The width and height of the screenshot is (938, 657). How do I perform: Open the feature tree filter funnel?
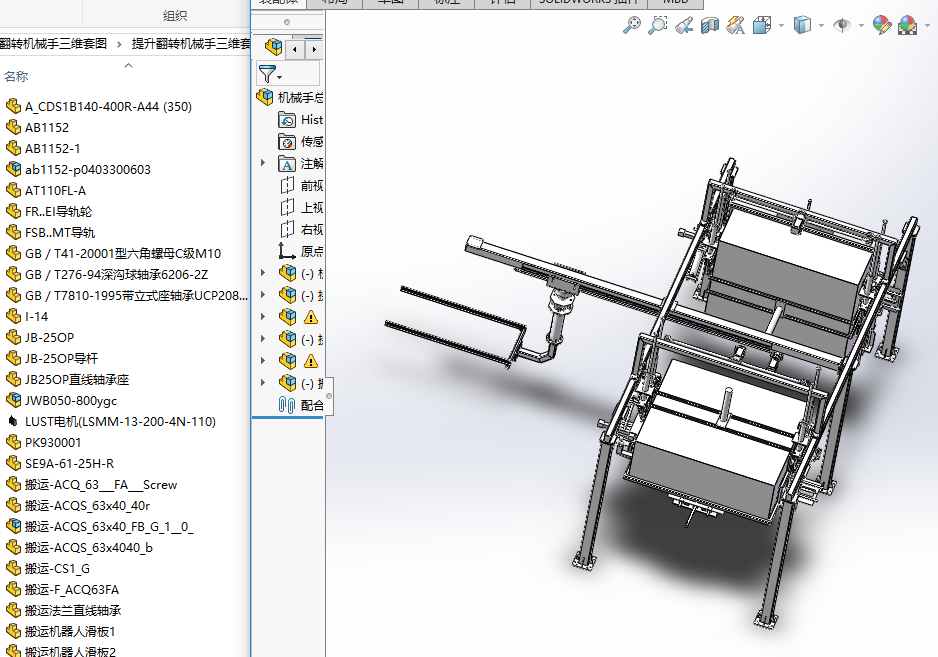(267, 74)
